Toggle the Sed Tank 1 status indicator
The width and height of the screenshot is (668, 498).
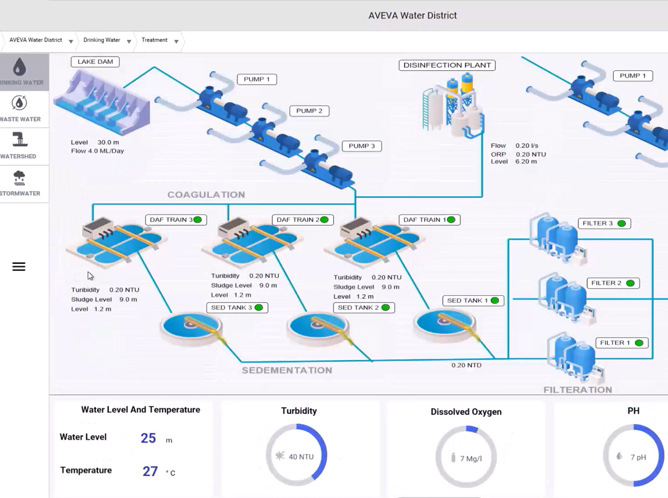click(x=495, y=300)
